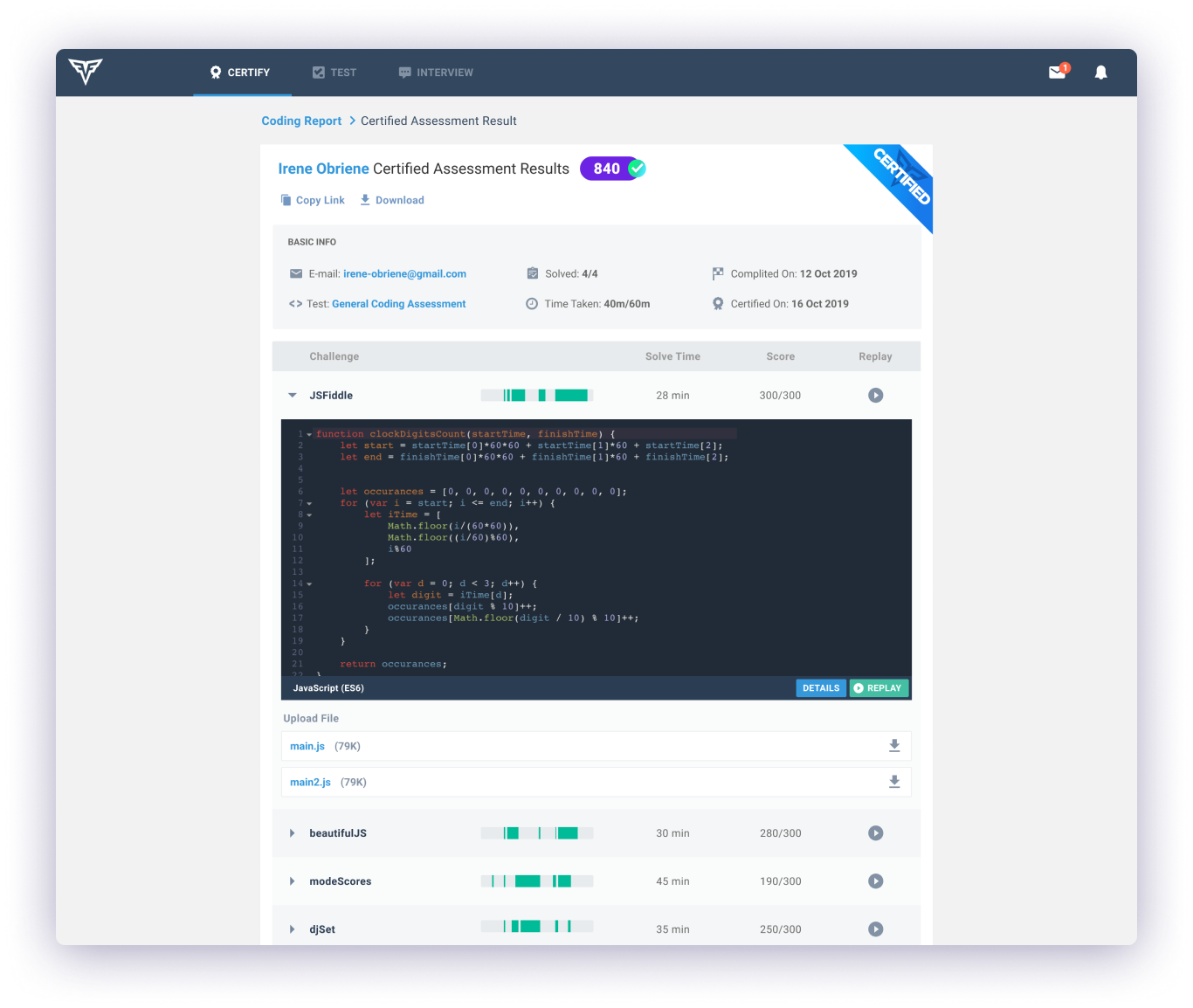The height and width of the screenshot is (1008, 1193).
Task: Download main.js with the arrow icon
Action: click(894, 746)
